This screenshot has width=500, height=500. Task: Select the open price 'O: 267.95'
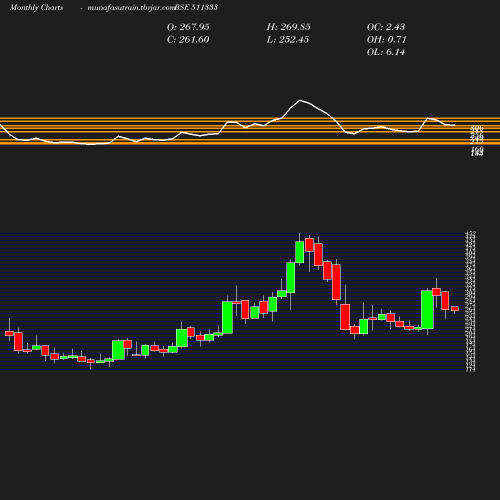[188, 27]
